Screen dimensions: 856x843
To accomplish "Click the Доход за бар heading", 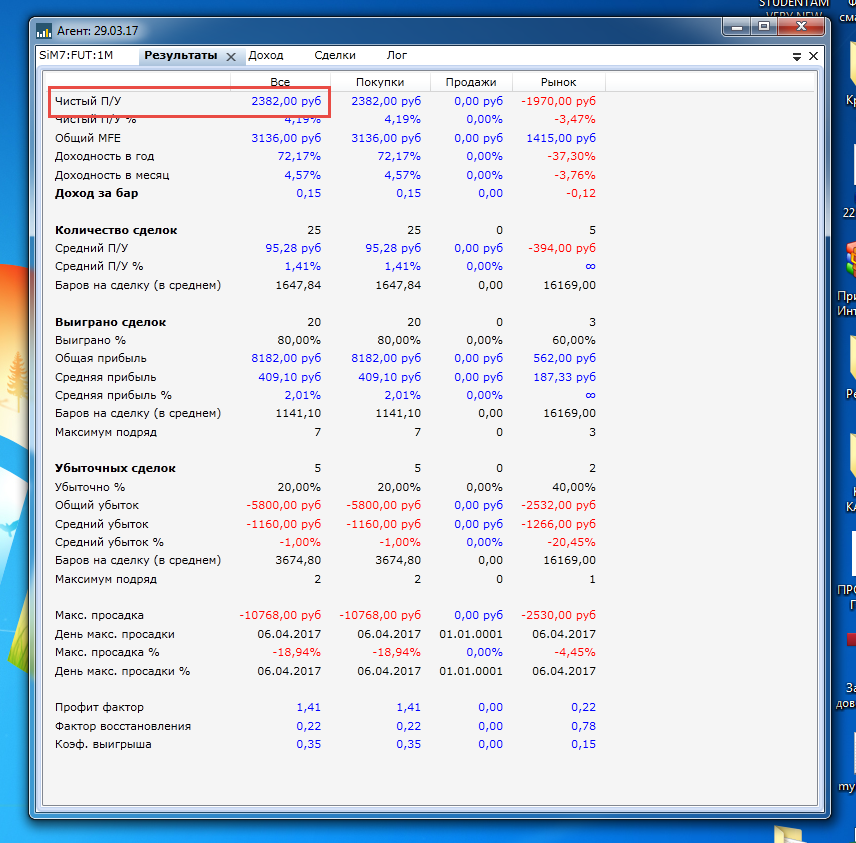I will pyautogui.click(x=97, y=193).
